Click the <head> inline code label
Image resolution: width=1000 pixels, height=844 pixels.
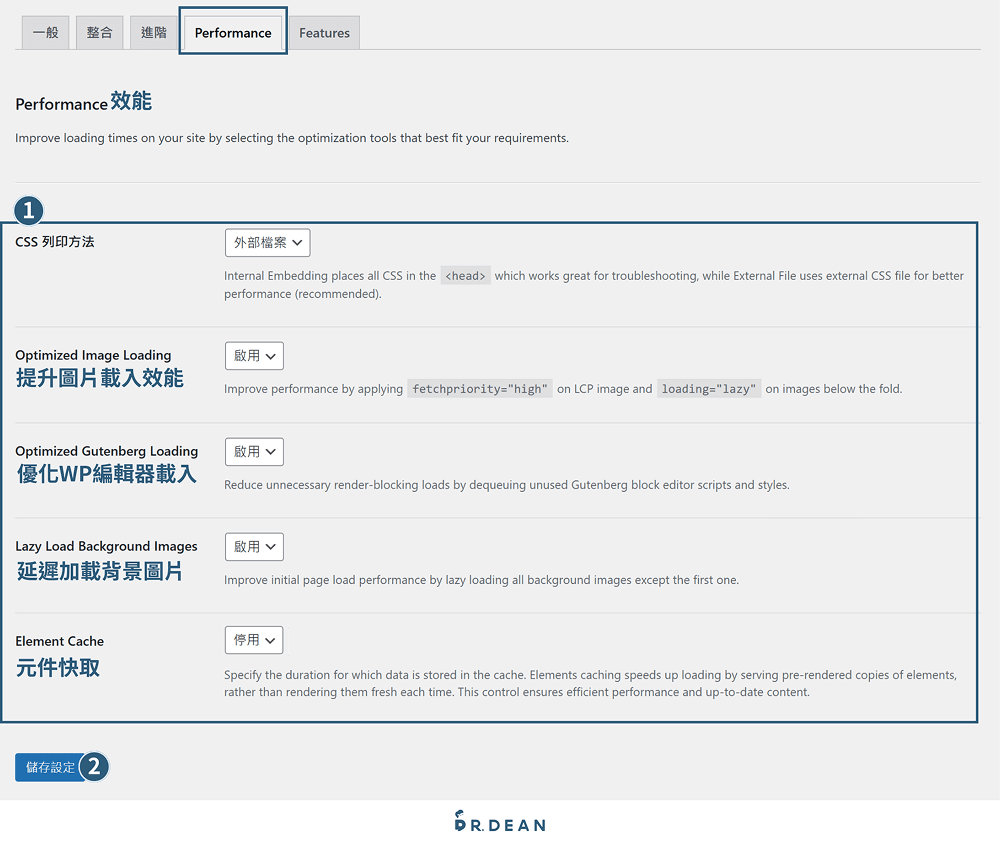(464, 275)
